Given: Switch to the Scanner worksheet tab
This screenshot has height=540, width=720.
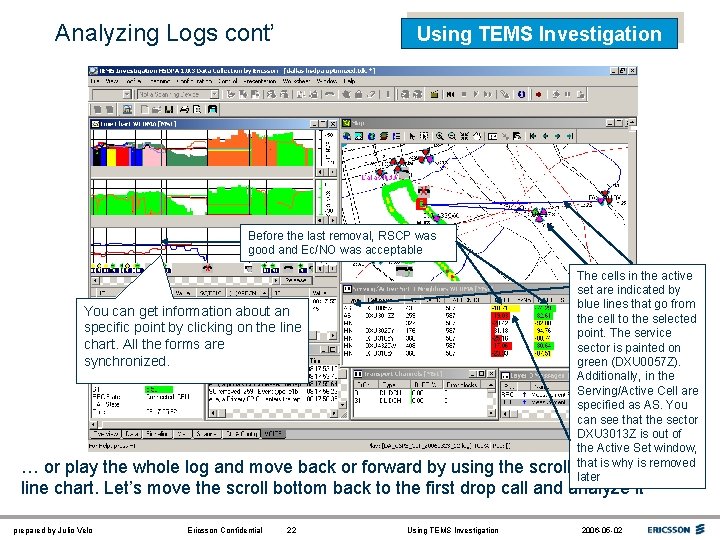Looking at the screenshot, I should click(x=206, y=433).
